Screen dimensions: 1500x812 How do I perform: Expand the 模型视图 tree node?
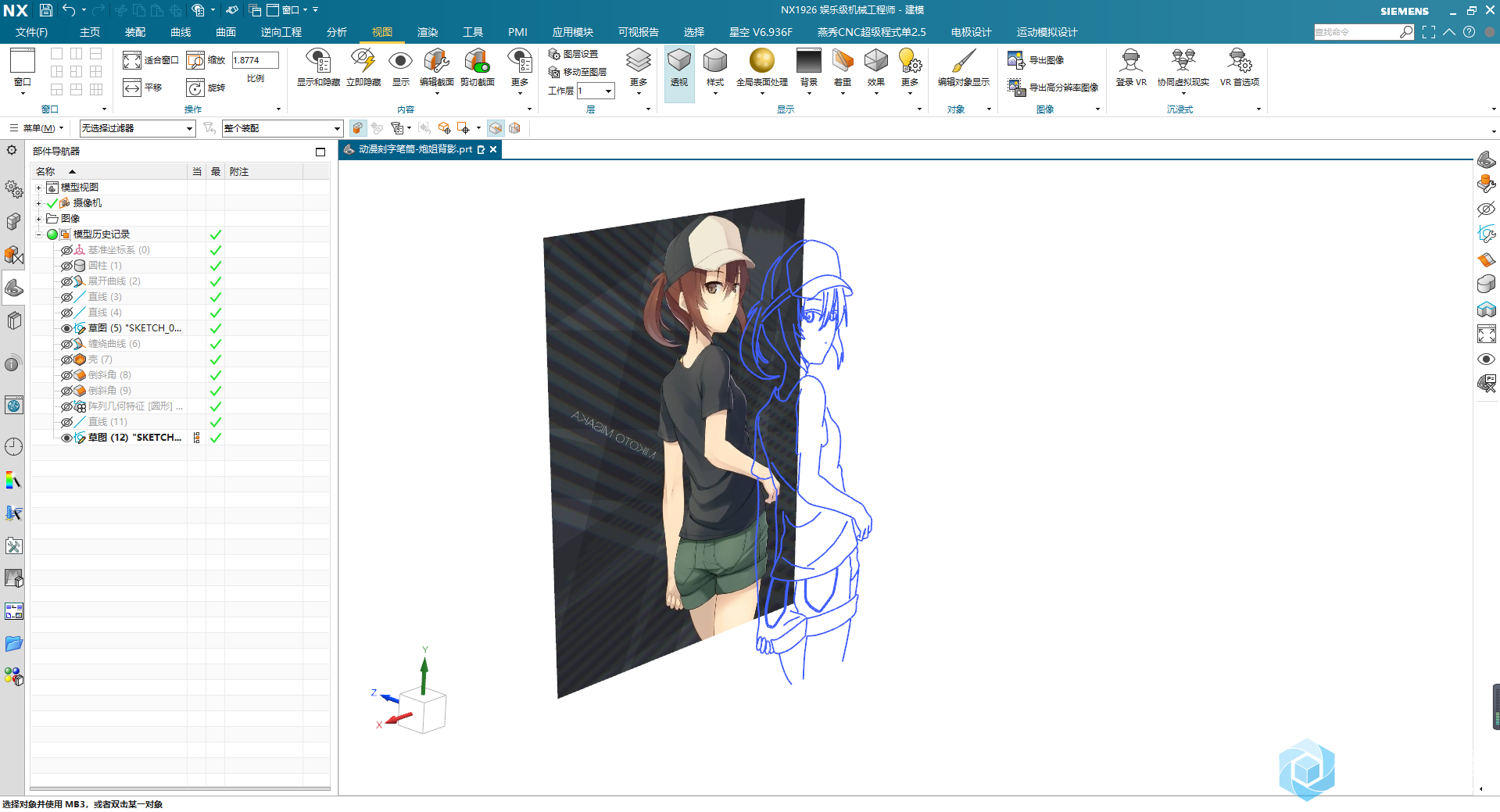(x=38, y=188)
